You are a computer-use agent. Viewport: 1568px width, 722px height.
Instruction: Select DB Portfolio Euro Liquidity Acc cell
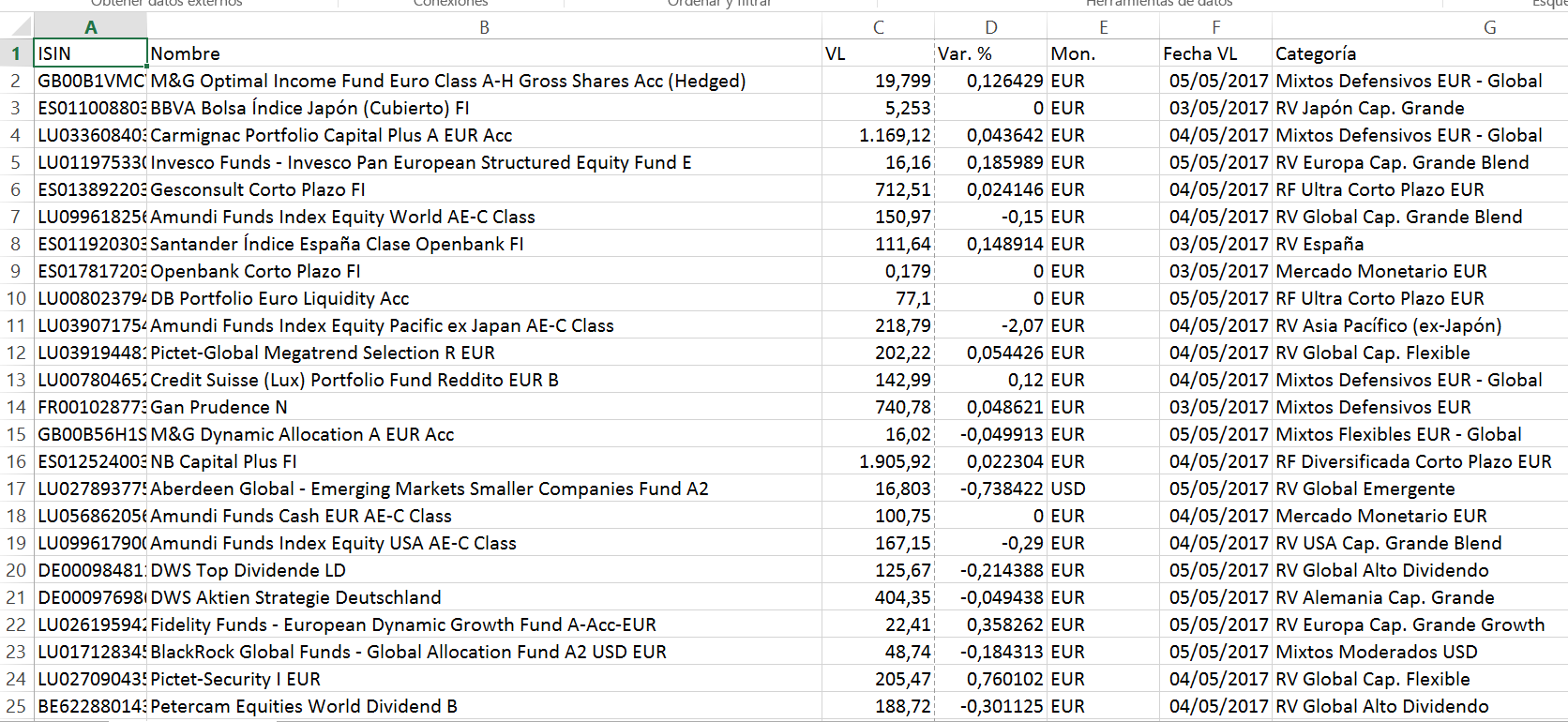(485, 298)
